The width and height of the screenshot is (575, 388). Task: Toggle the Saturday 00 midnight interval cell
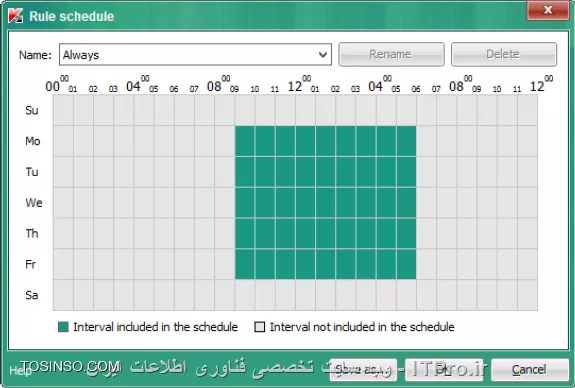(x=63, y=295)
